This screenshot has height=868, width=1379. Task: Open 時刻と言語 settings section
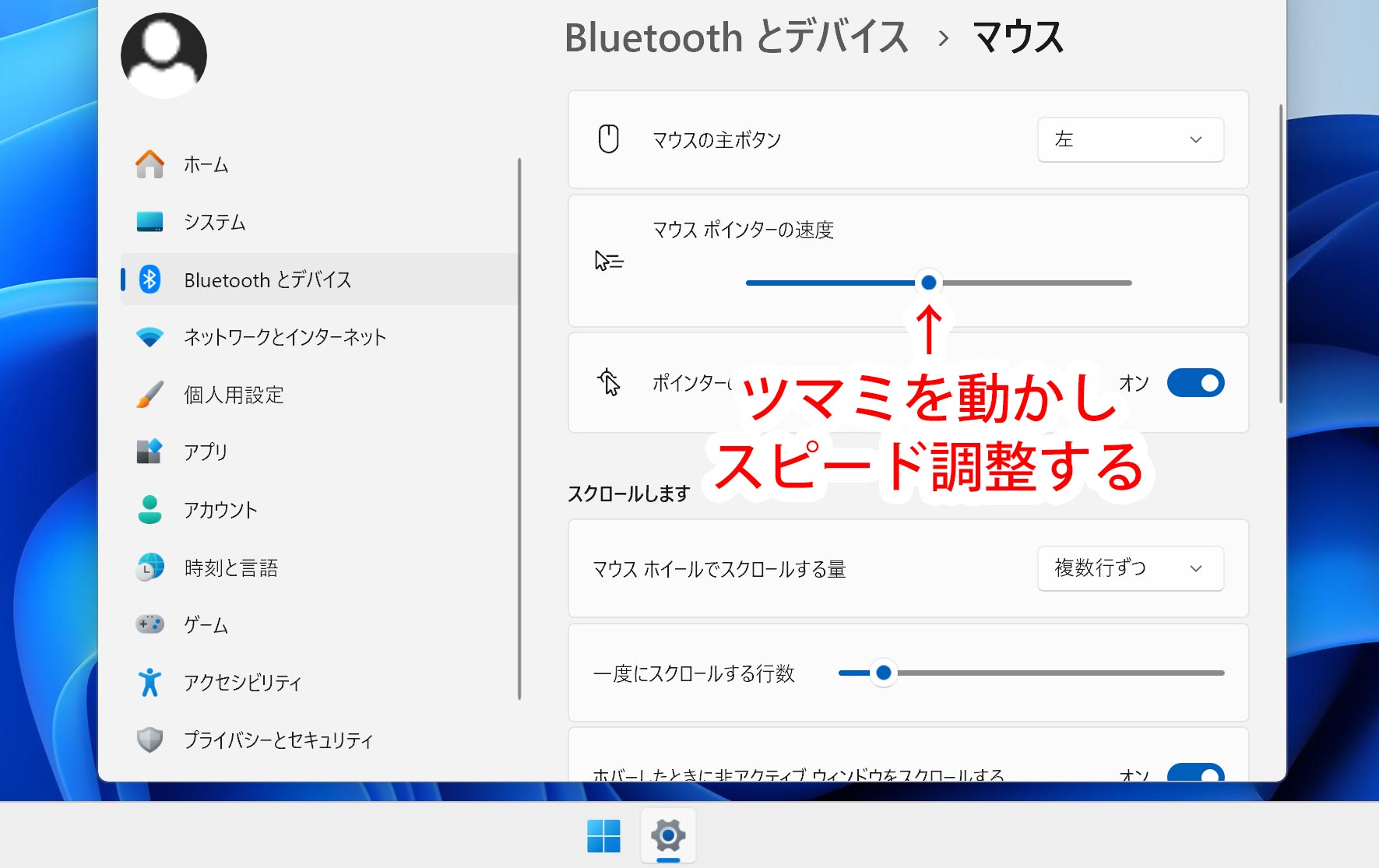[x=231, y=568]
